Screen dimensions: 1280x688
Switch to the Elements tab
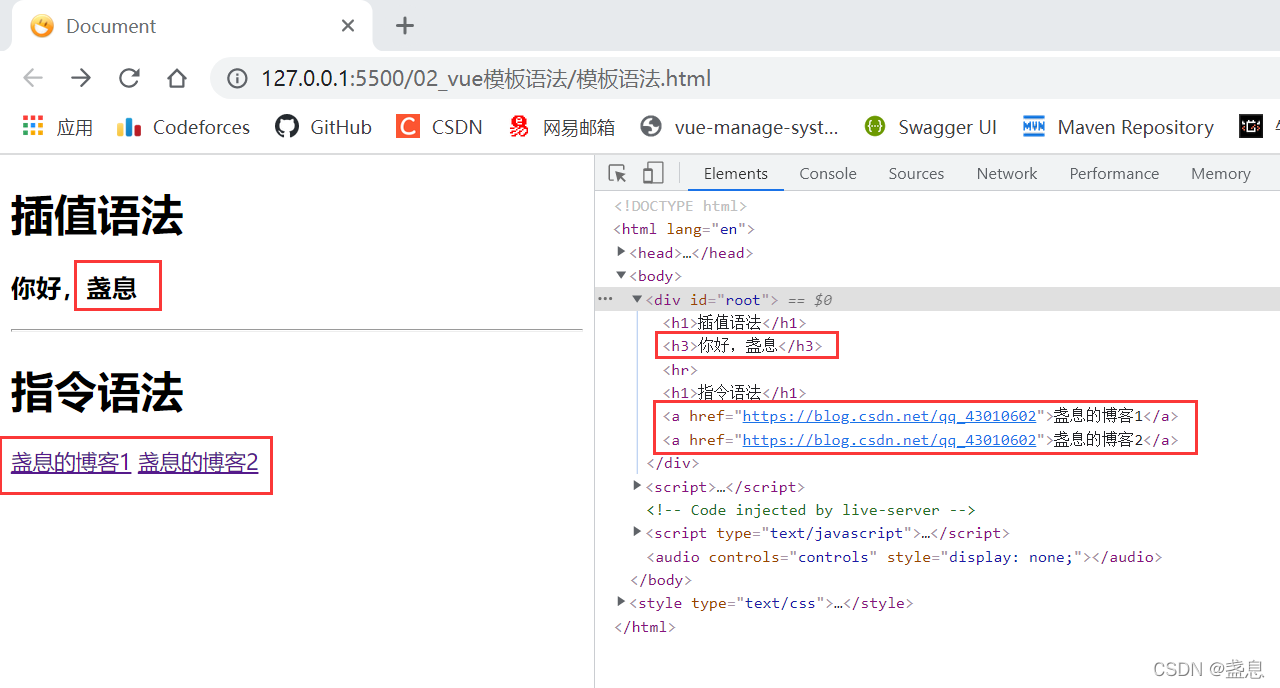click(736, 174)
